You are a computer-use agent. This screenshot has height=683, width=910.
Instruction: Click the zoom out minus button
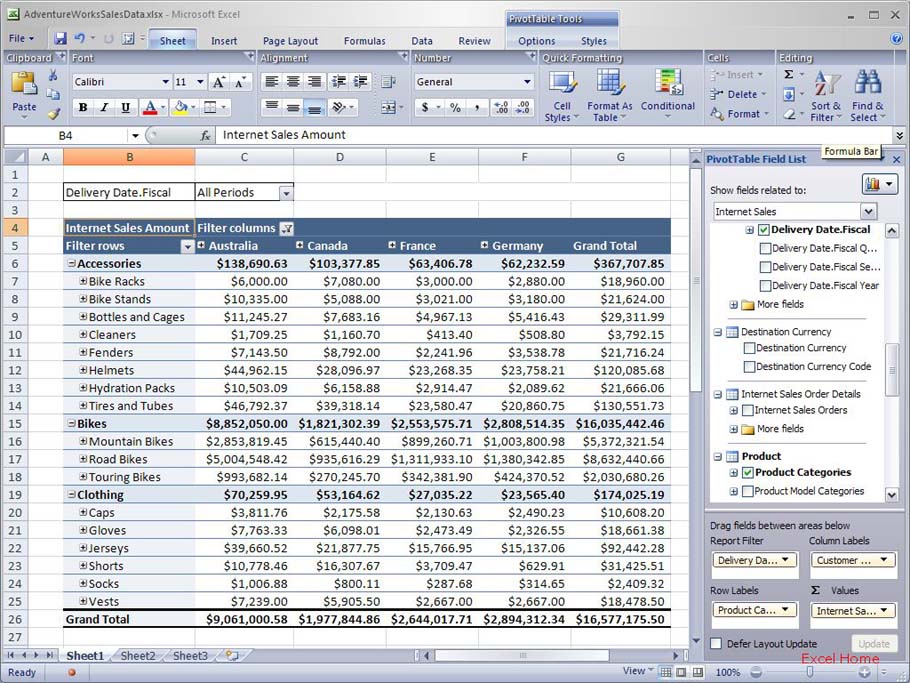pyautogui.click(x=756, y=672)
